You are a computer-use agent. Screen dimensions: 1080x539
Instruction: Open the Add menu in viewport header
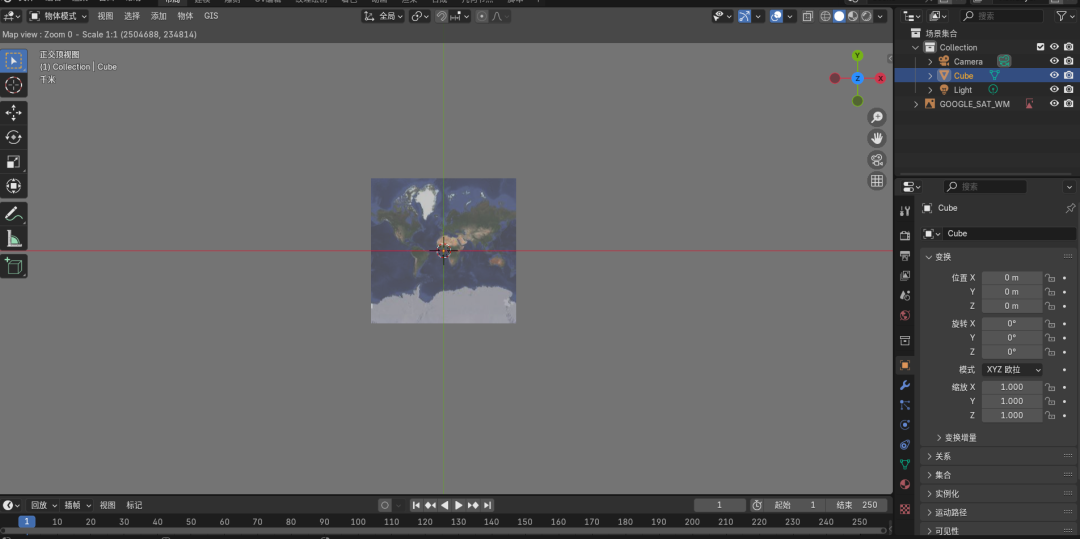click(x=158, y=16)
